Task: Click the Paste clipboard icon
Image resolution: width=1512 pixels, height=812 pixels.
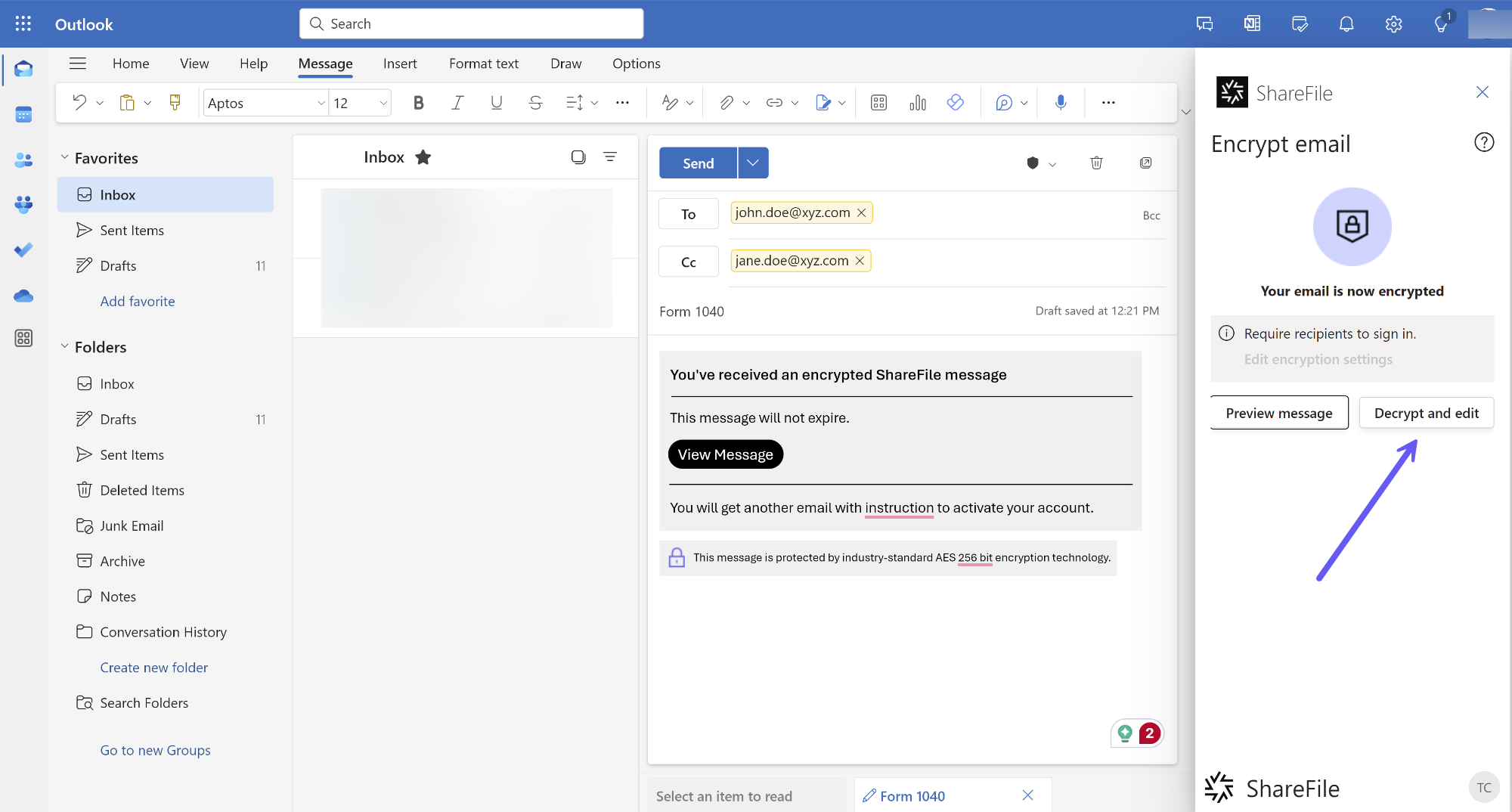Action: [x=127, y=102]
